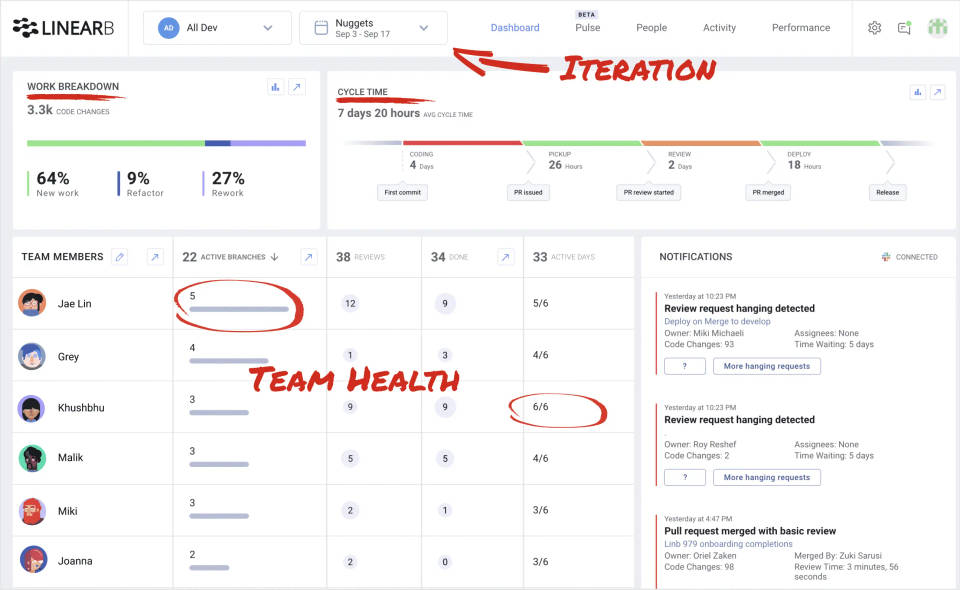Open Team Members expand arrow icon

point(154,257)
